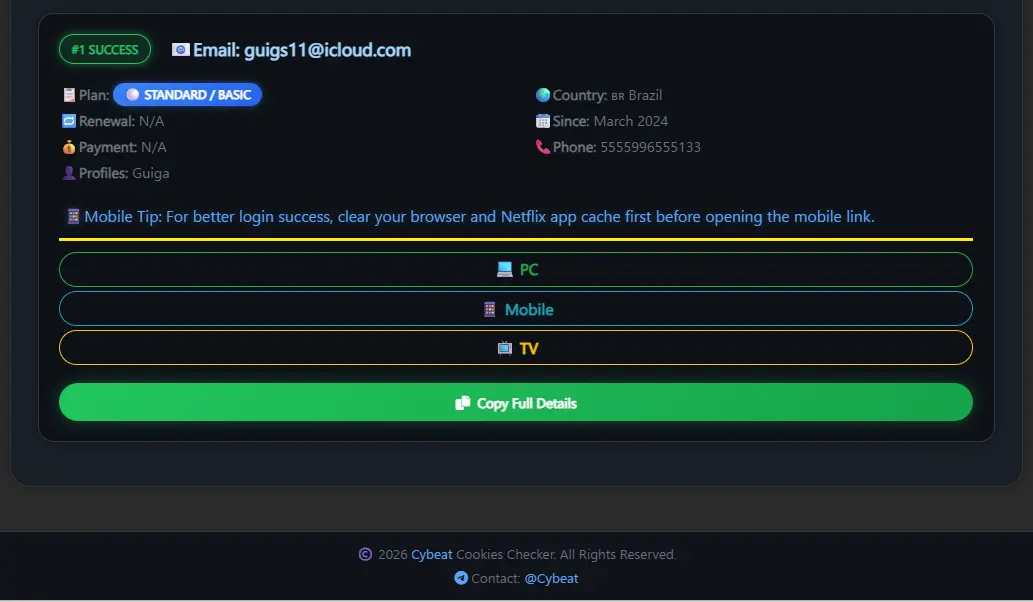
Task: Click the Cookies Checker rights reserved text
Action: click(566, 555)
